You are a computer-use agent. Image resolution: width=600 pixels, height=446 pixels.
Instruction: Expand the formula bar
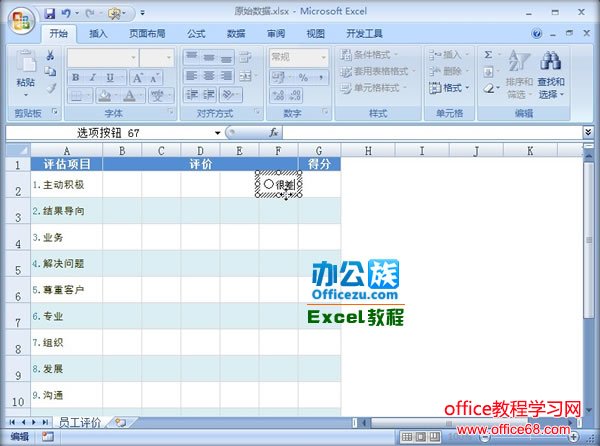click(x=588, y=132)
